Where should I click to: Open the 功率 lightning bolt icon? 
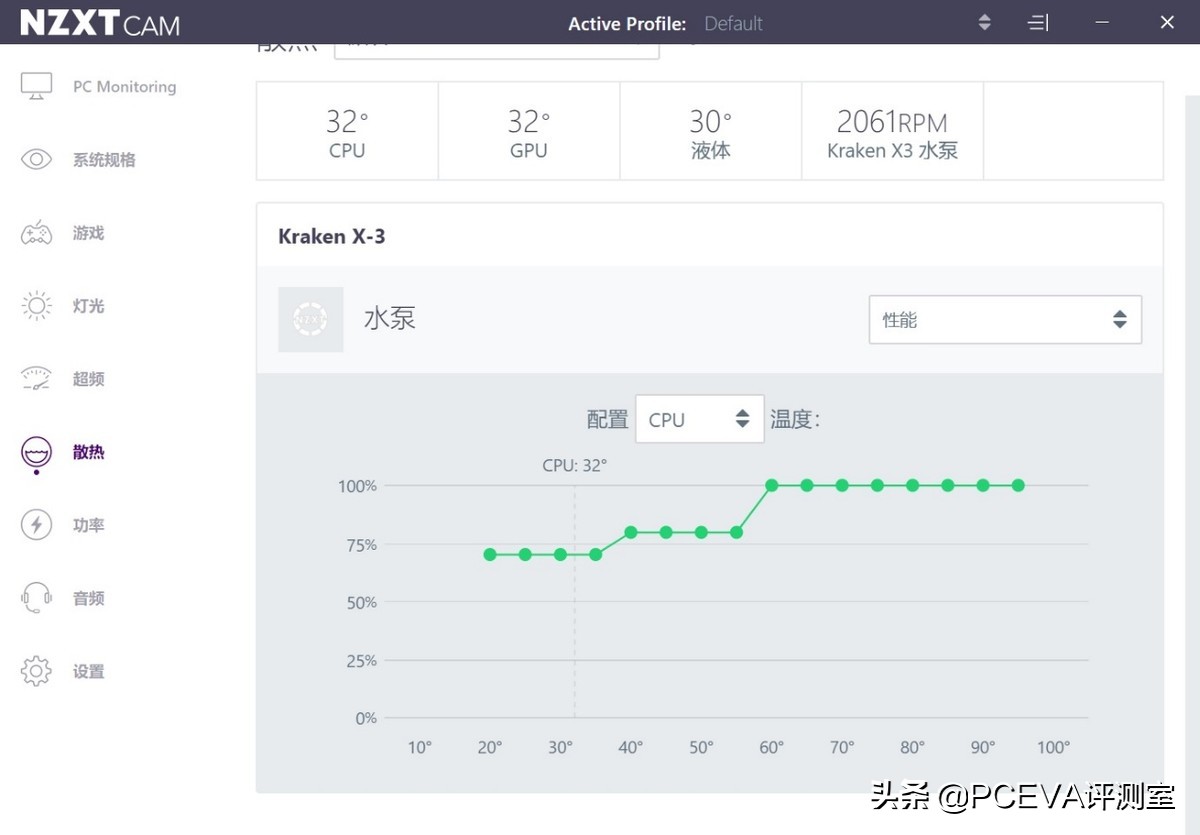pos(37,525)
